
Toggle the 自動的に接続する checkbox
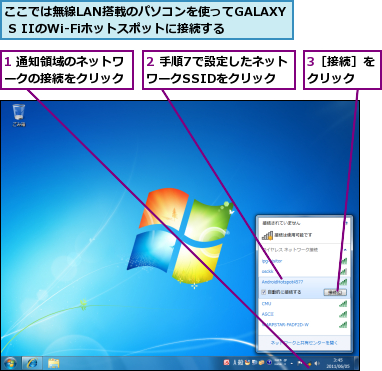[x=264, y=292]
